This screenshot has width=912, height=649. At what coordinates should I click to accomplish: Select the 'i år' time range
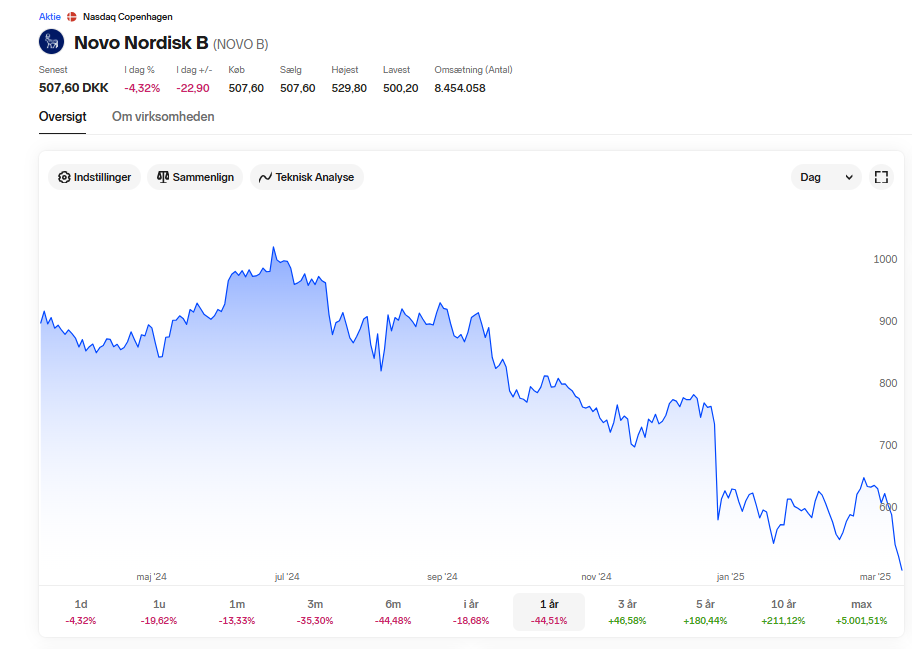471,612
